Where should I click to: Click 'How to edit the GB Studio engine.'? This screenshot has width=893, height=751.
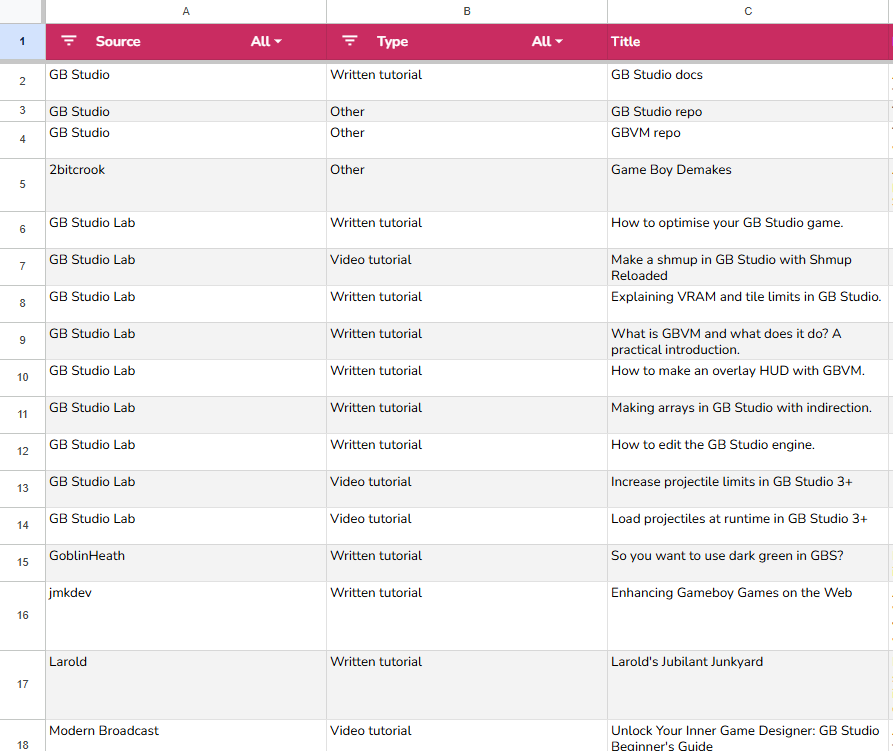[x=748, y=452]
